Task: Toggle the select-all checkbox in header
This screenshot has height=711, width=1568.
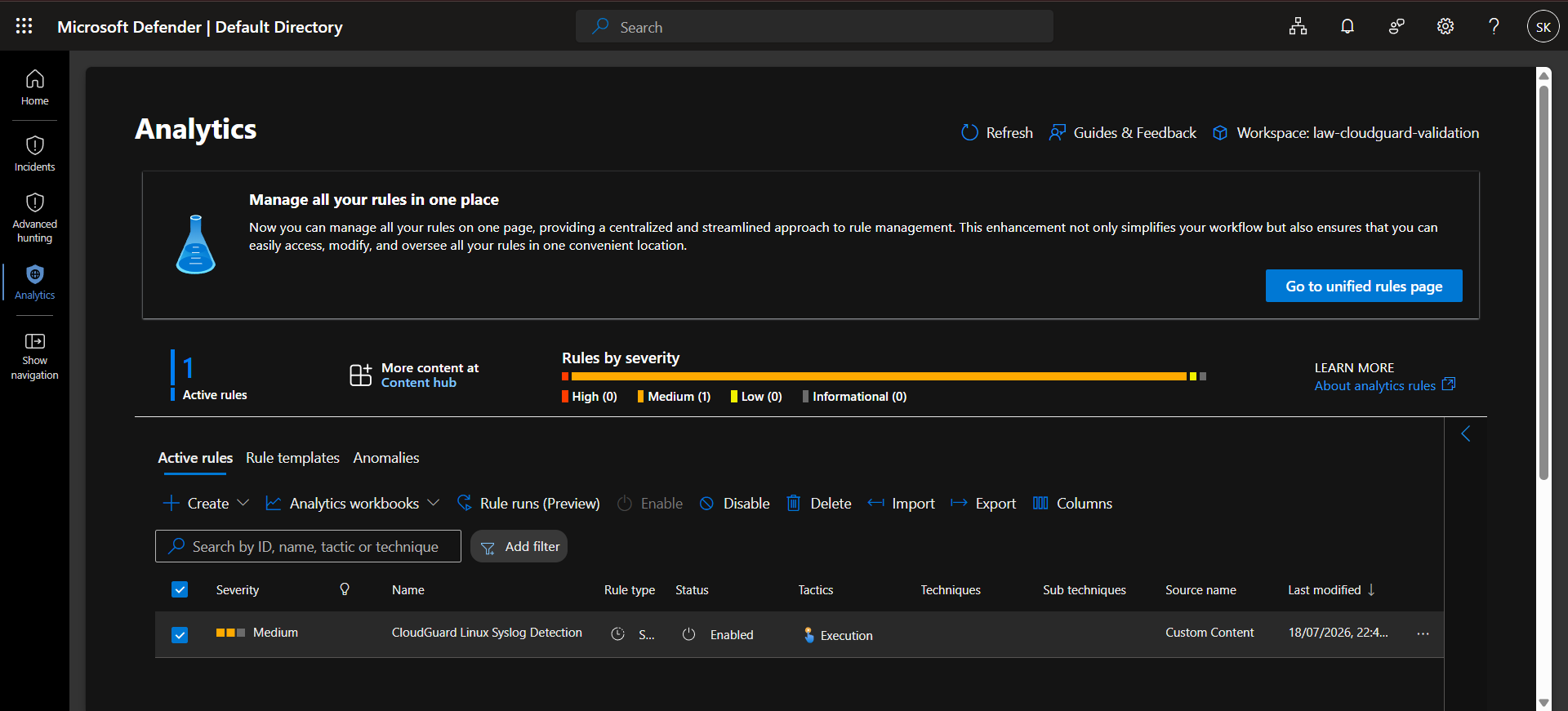Action: pos(180,589)
